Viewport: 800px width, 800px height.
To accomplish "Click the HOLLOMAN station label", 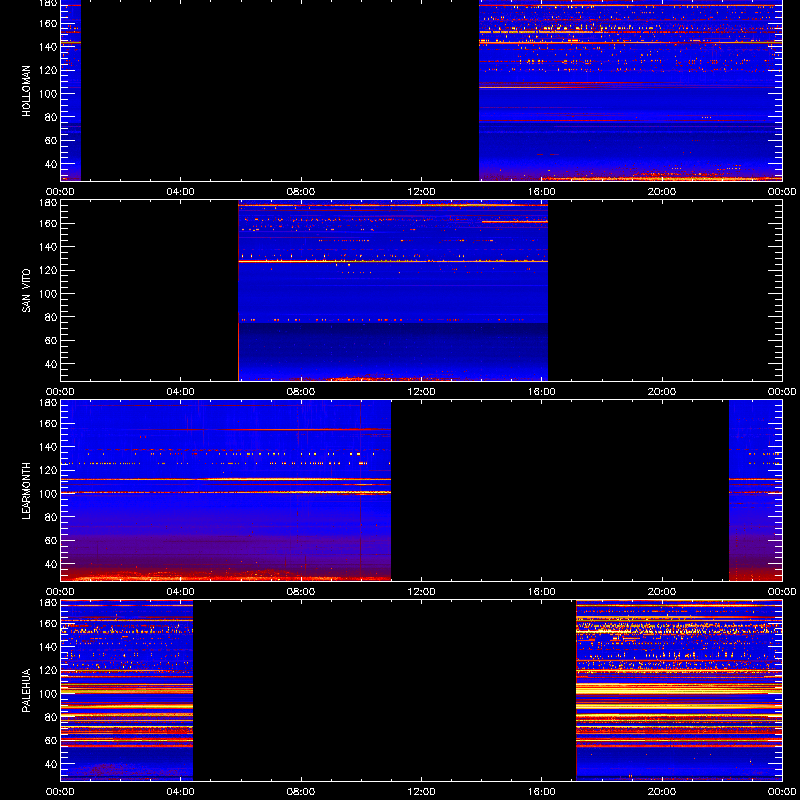I will point(26,91).
